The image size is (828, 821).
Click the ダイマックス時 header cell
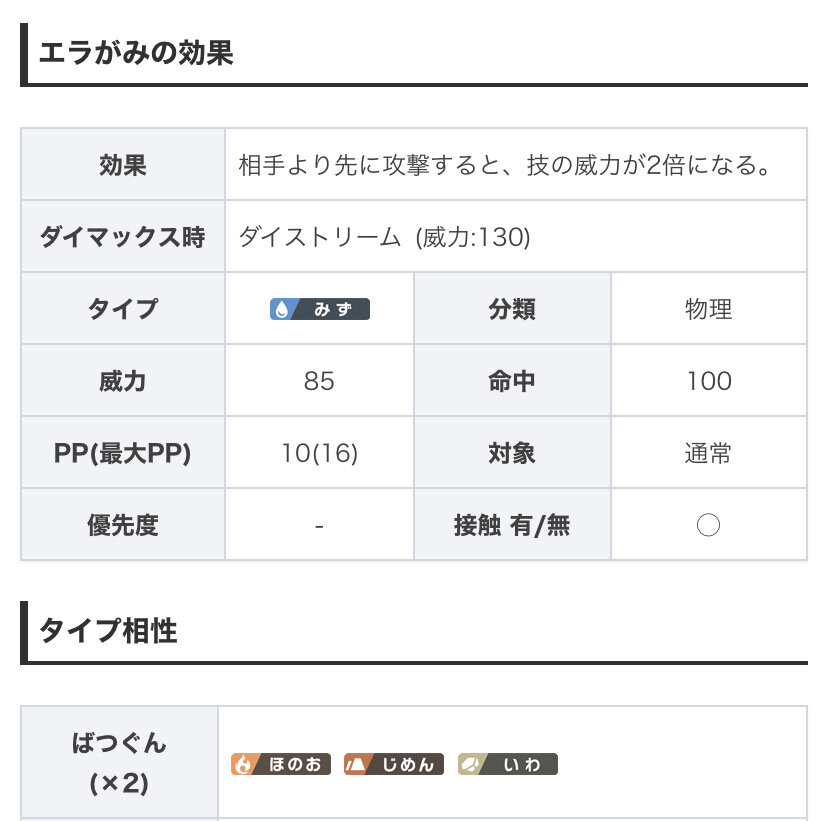click(x=123, y=237)
